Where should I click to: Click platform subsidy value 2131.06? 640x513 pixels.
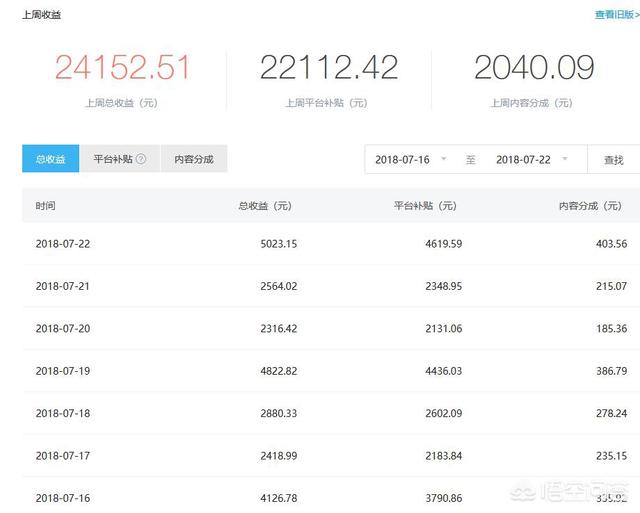pos(444,329)
